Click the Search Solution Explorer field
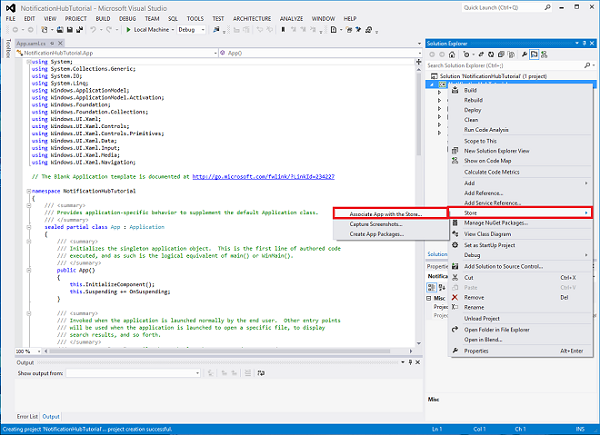Viewport: 600px width, 435px height. (504, 65)
